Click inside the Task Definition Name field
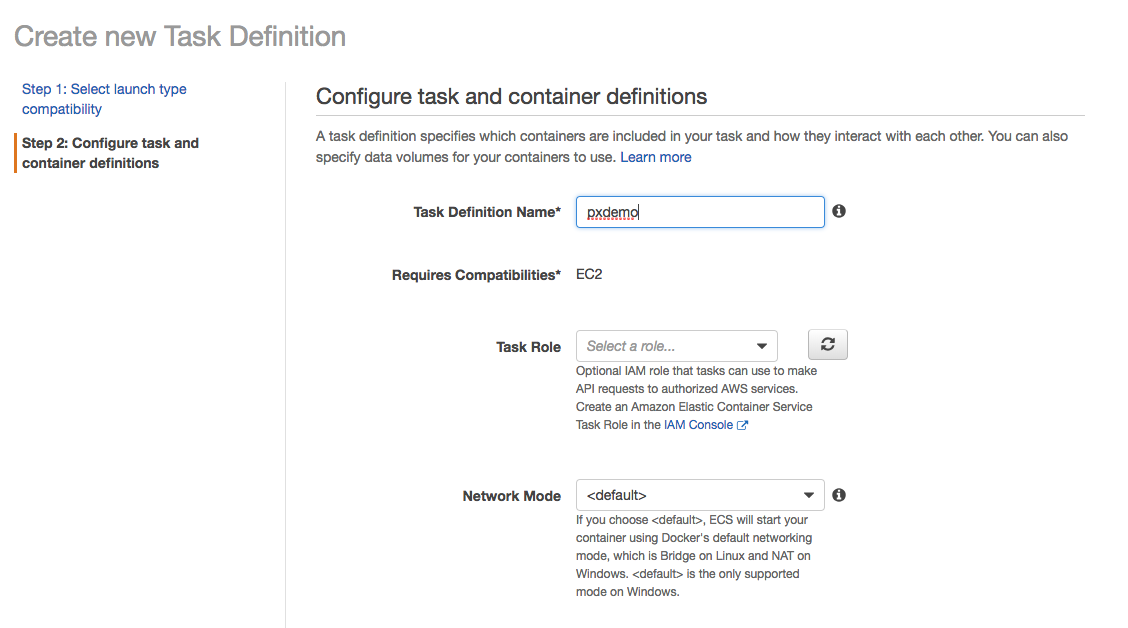Screen dimensions: 1128x628 (700, 211)
